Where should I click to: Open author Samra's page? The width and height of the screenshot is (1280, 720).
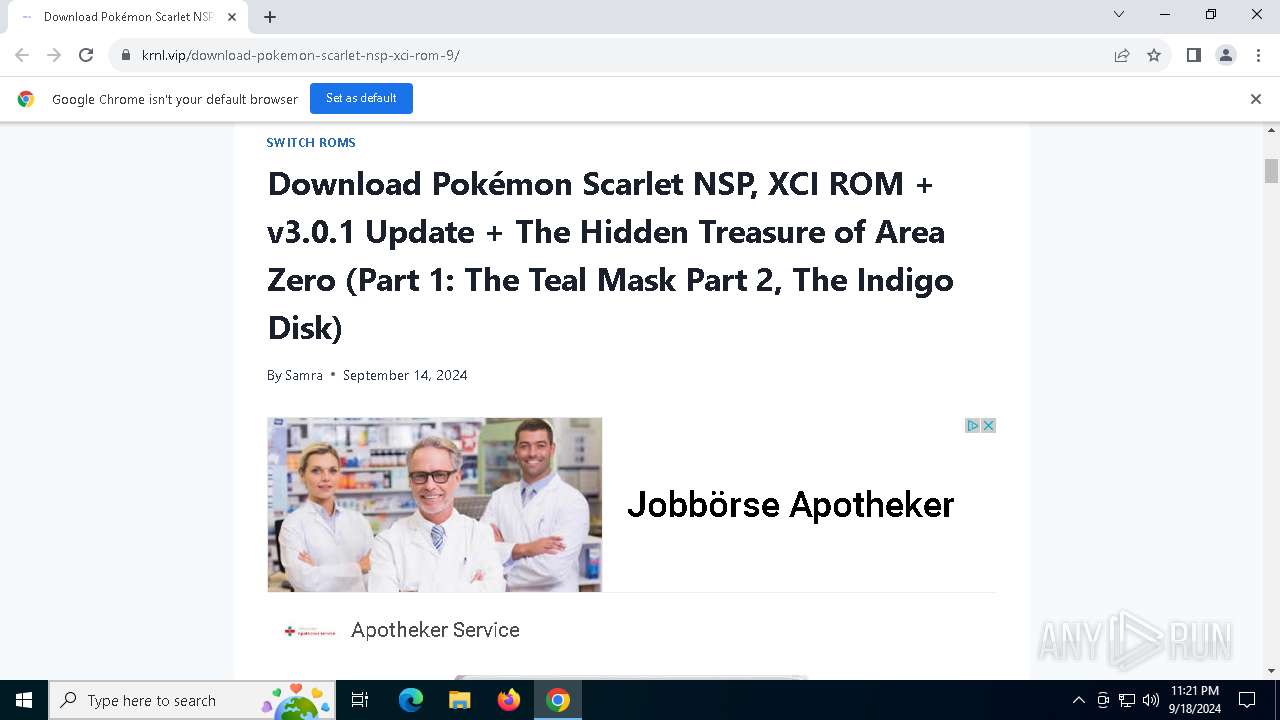point(304,375)
